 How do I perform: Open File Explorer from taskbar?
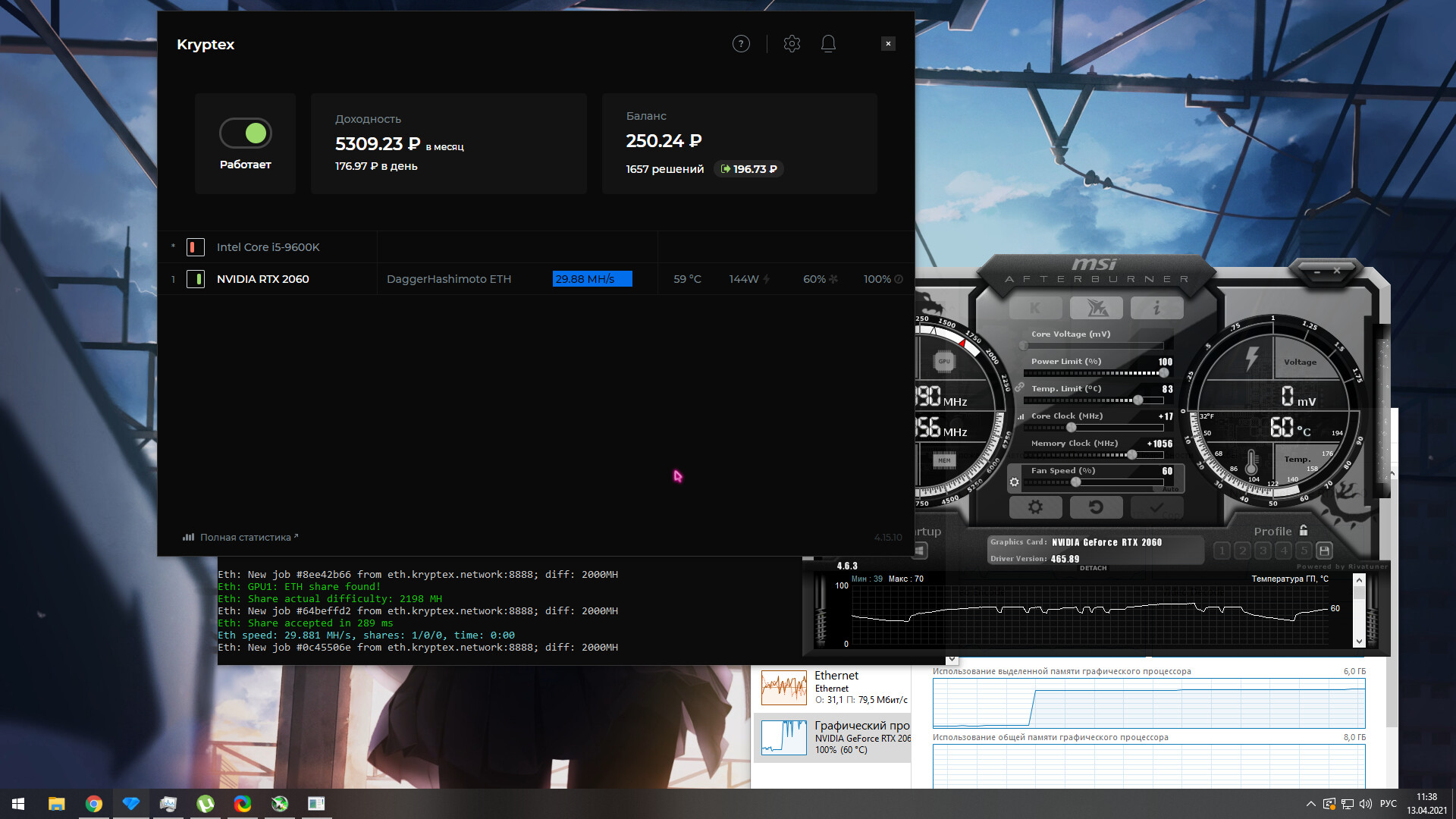tap(56, 804)
